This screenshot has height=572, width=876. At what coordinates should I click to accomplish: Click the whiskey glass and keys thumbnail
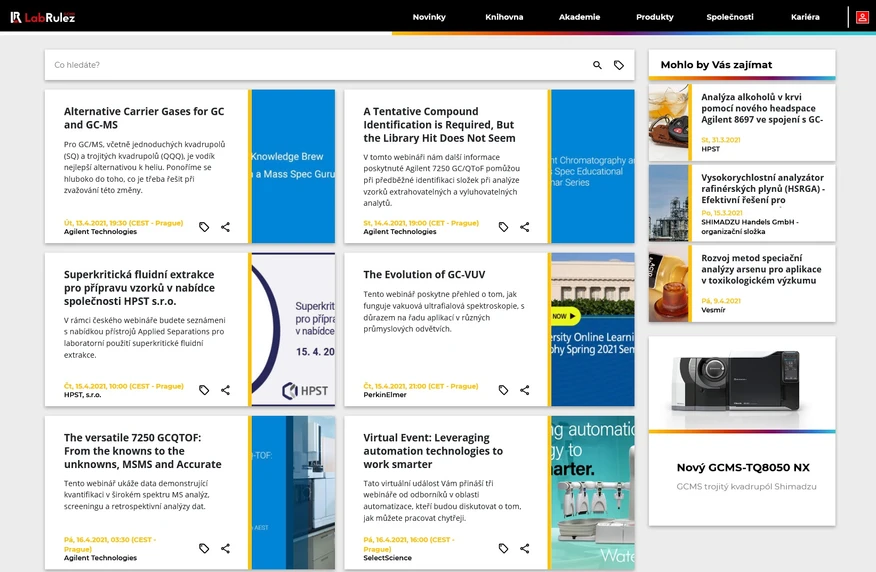[669, 123]
